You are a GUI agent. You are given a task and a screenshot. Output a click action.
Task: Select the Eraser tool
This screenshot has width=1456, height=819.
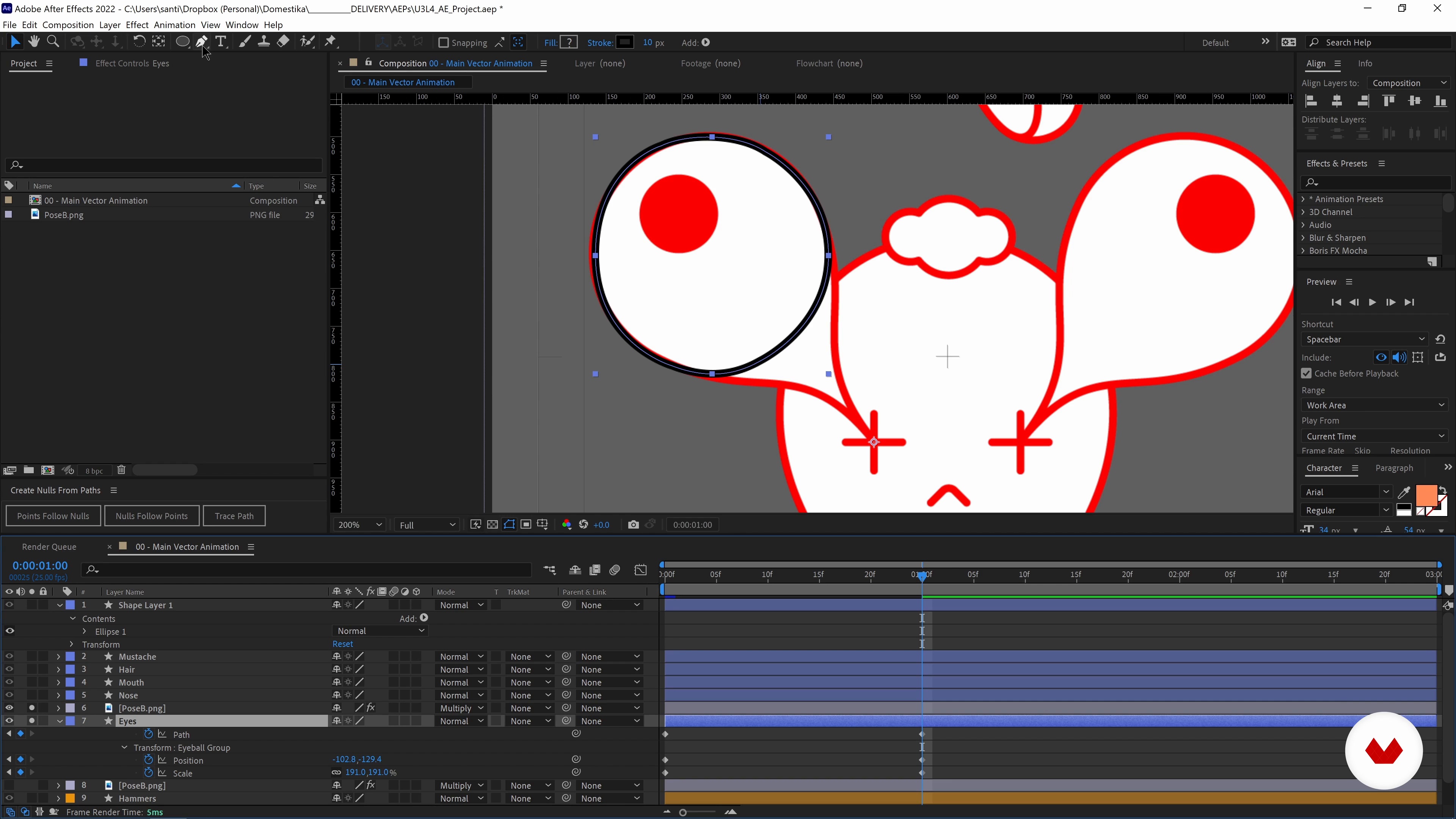click(x=283, y=42)
